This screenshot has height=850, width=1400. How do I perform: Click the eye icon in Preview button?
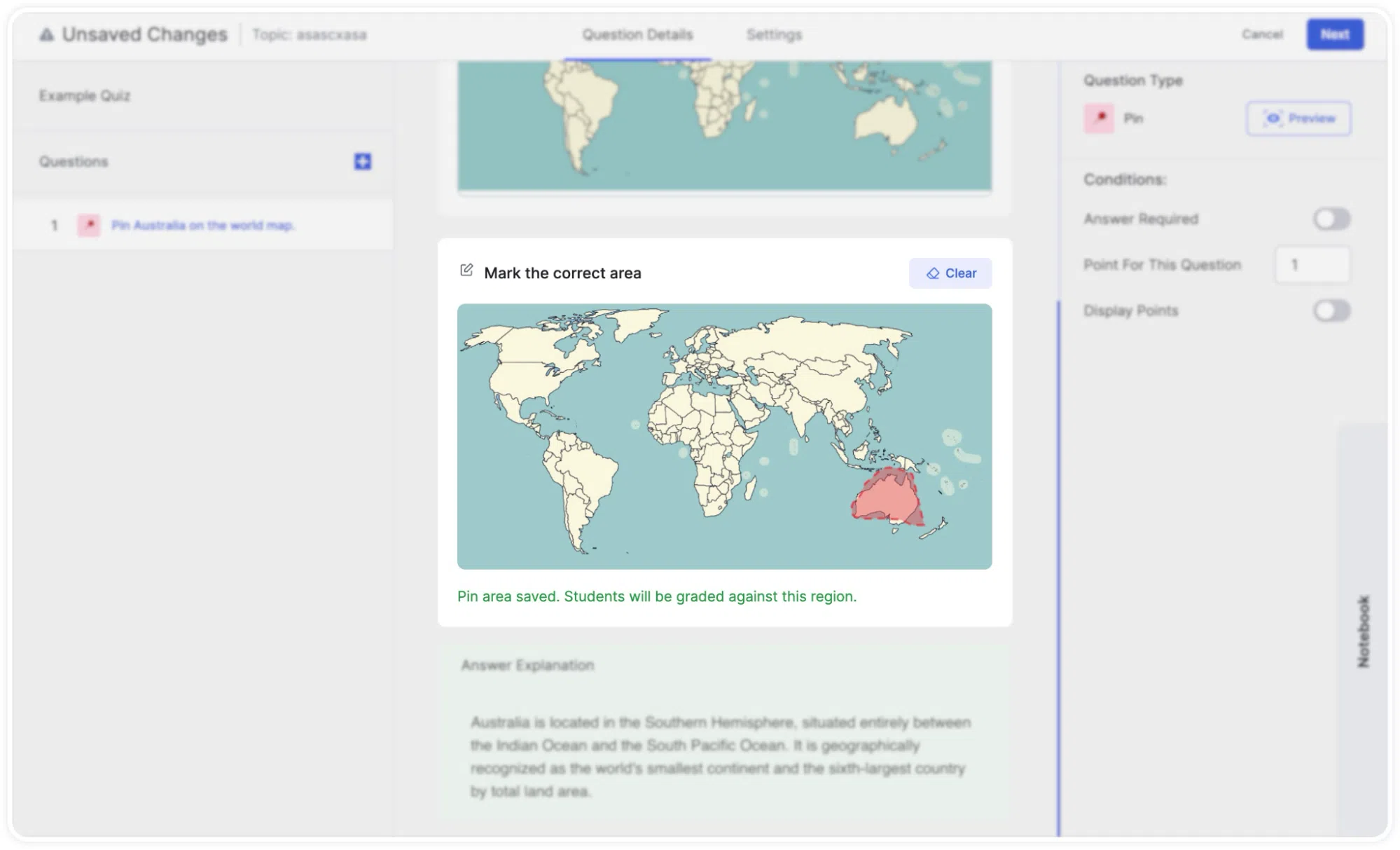[x=1273, y=118]
